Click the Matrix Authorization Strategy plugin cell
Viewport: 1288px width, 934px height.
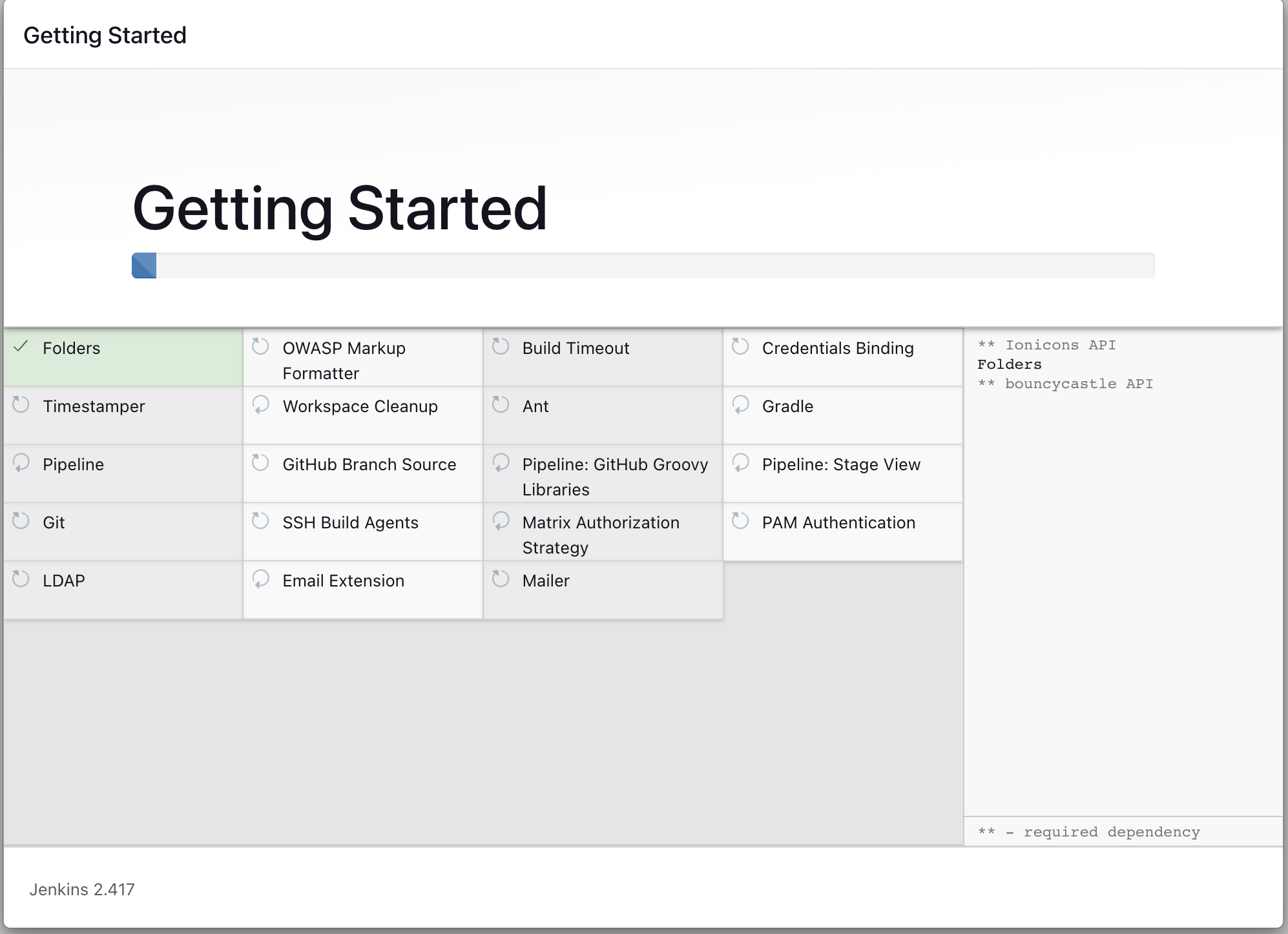coord(601,534)
